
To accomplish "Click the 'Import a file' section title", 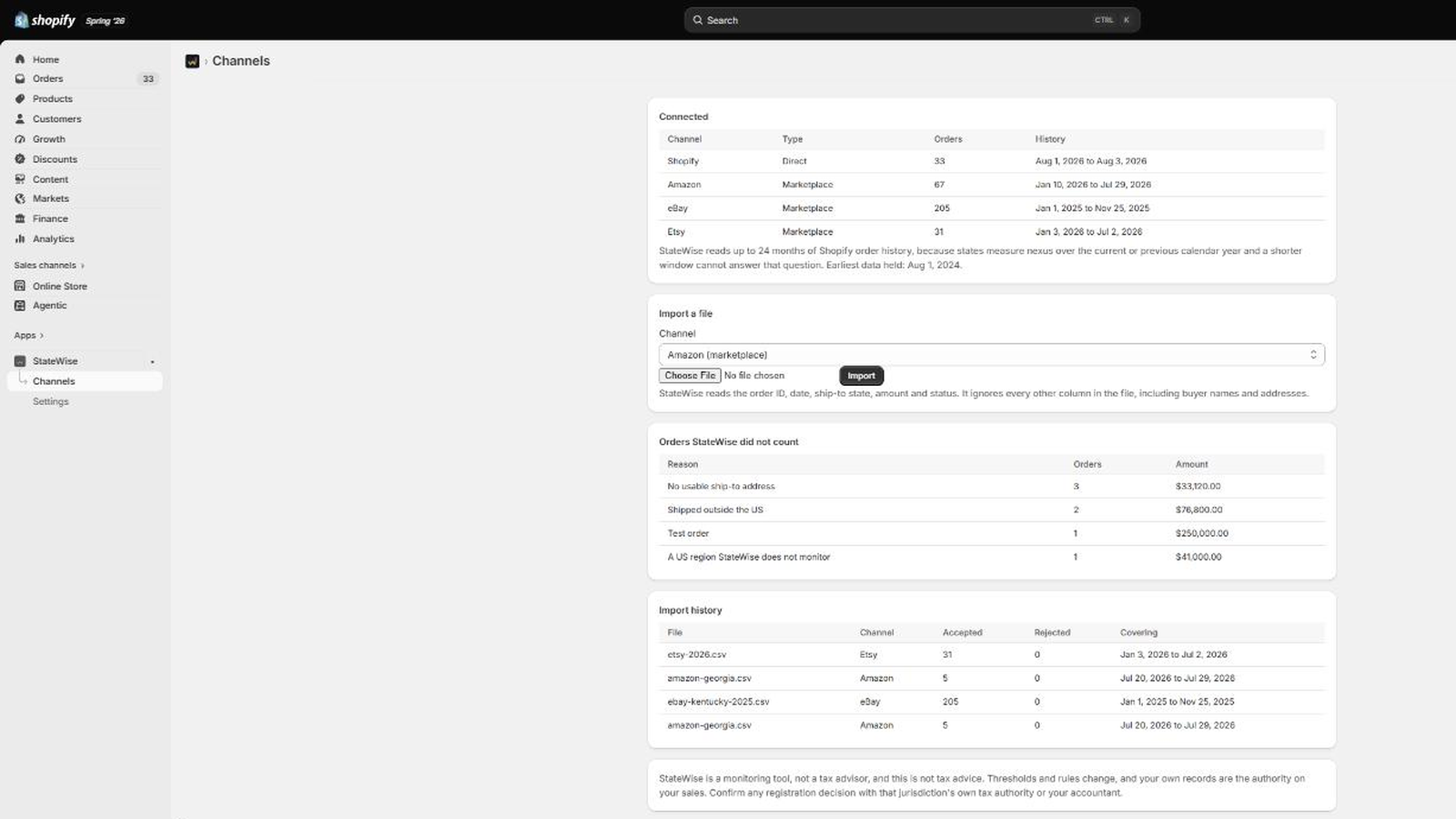I will coord(686,314).
